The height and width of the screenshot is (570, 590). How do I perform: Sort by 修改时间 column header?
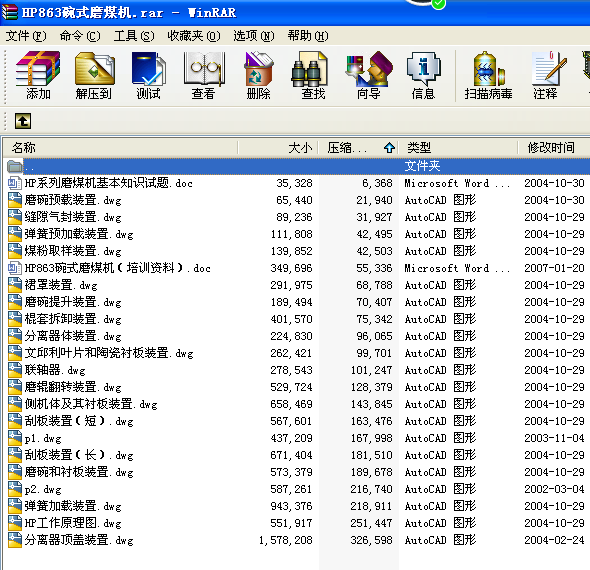(x=554, y=147)
